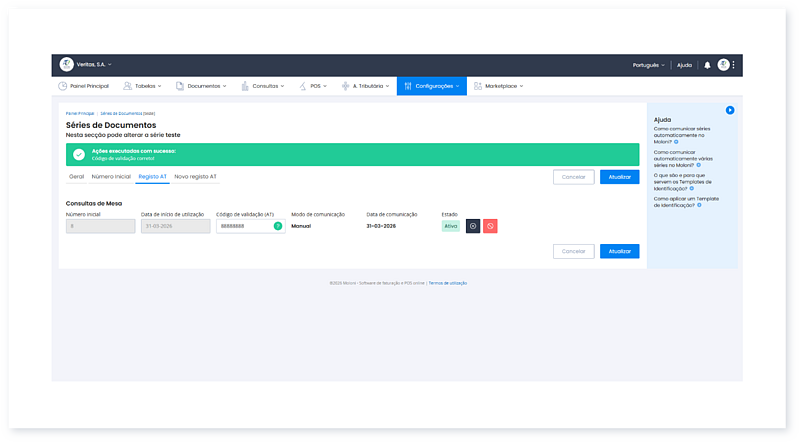The width and height of the screenshot is (800, 442).
Task: Click the Ajuda link in top bar
Action: tap(684, 65)
